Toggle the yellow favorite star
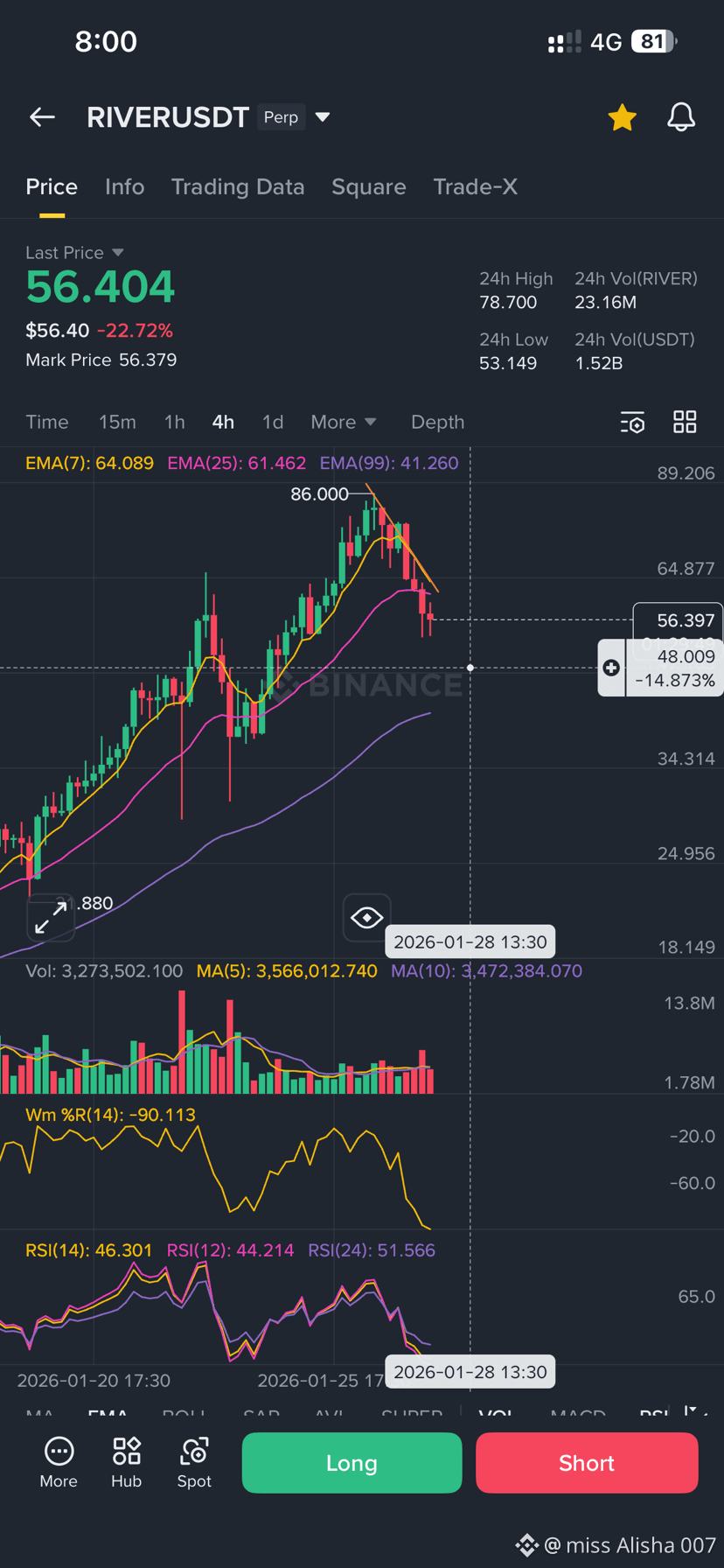The height and width of the screenshot is (1568, 724). pyautogui.click(x=622, y=117)
